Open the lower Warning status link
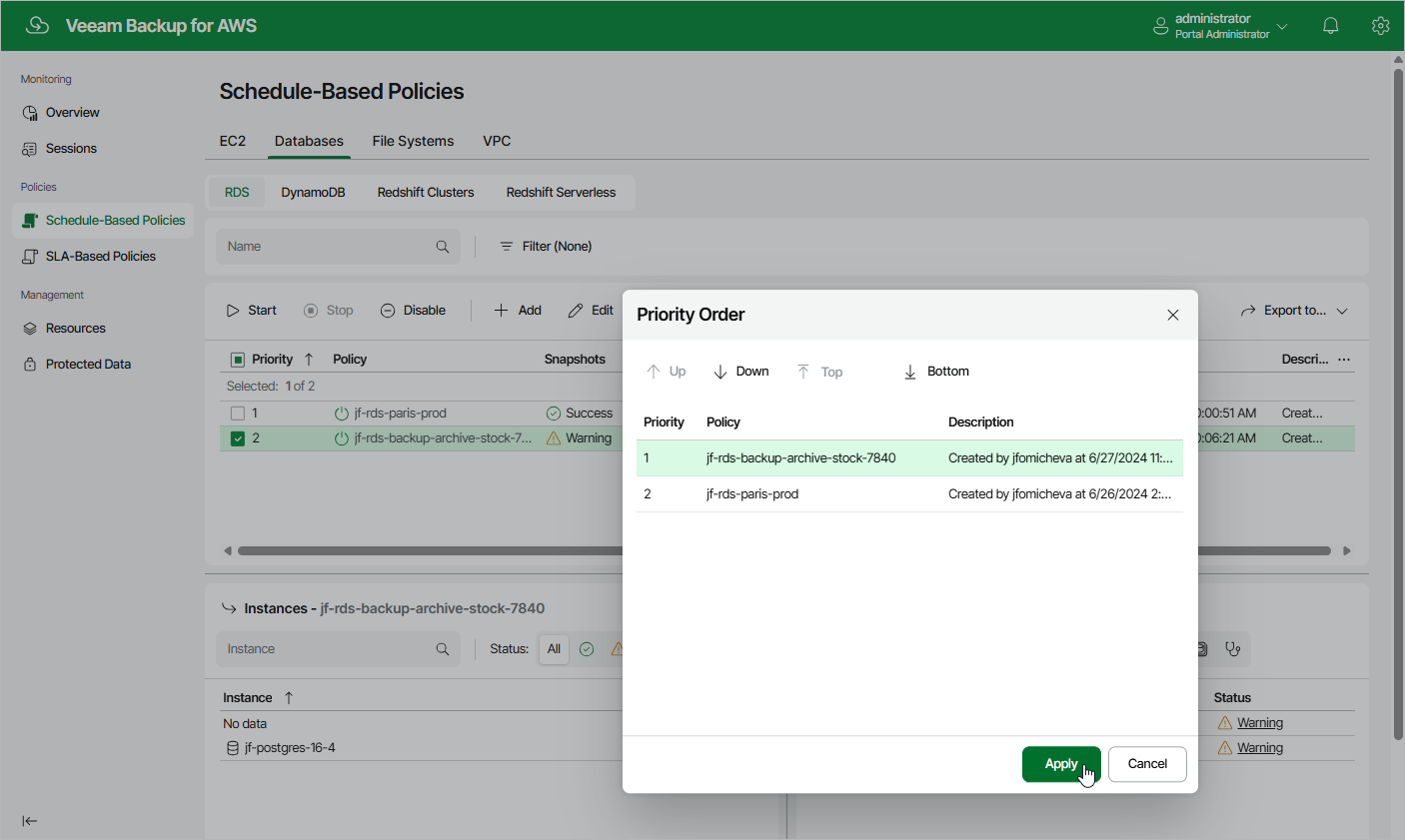 1260,748
